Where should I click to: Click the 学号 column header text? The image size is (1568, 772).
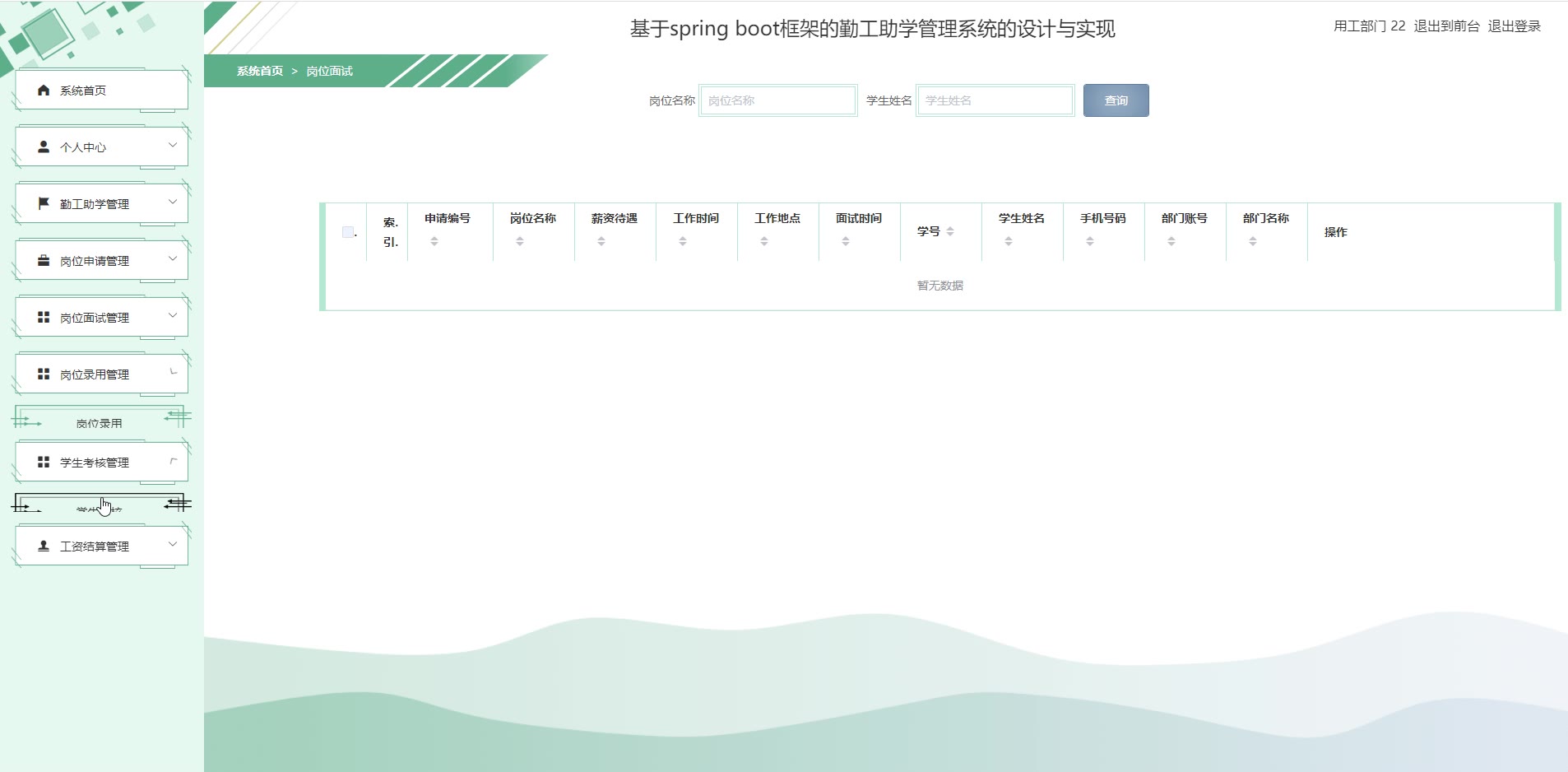(x=928, y=231)
